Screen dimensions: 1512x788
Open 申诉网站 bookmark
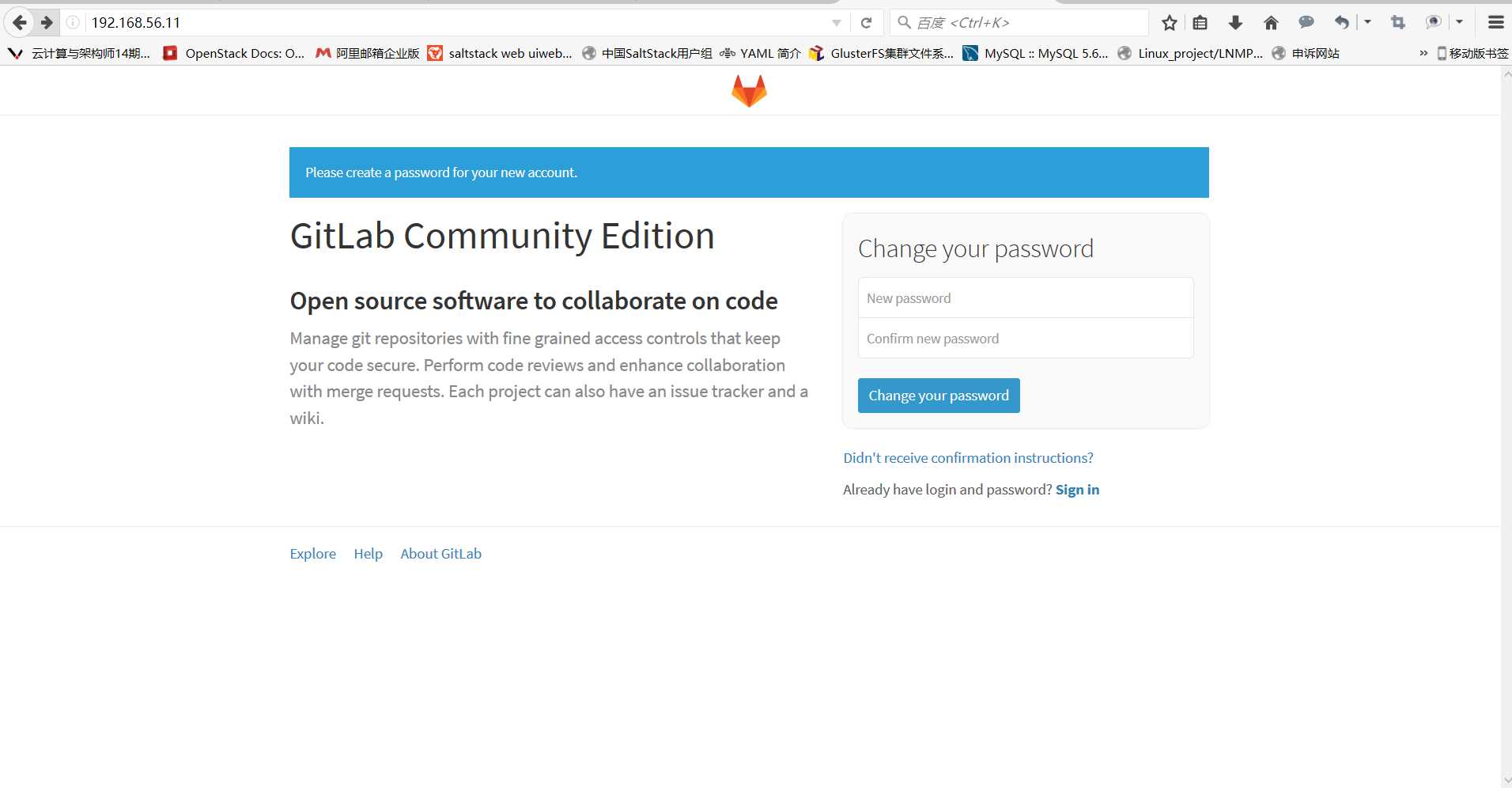pos(1306,53)
